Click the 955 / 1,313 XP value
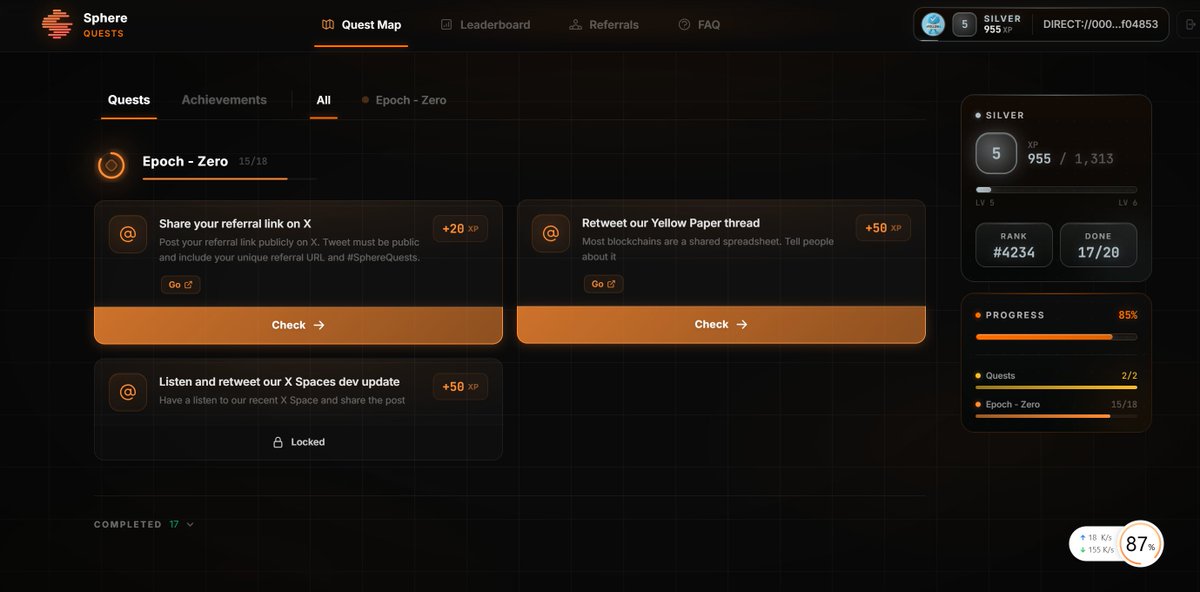The image size is (1200, 592). point(1070,159)
